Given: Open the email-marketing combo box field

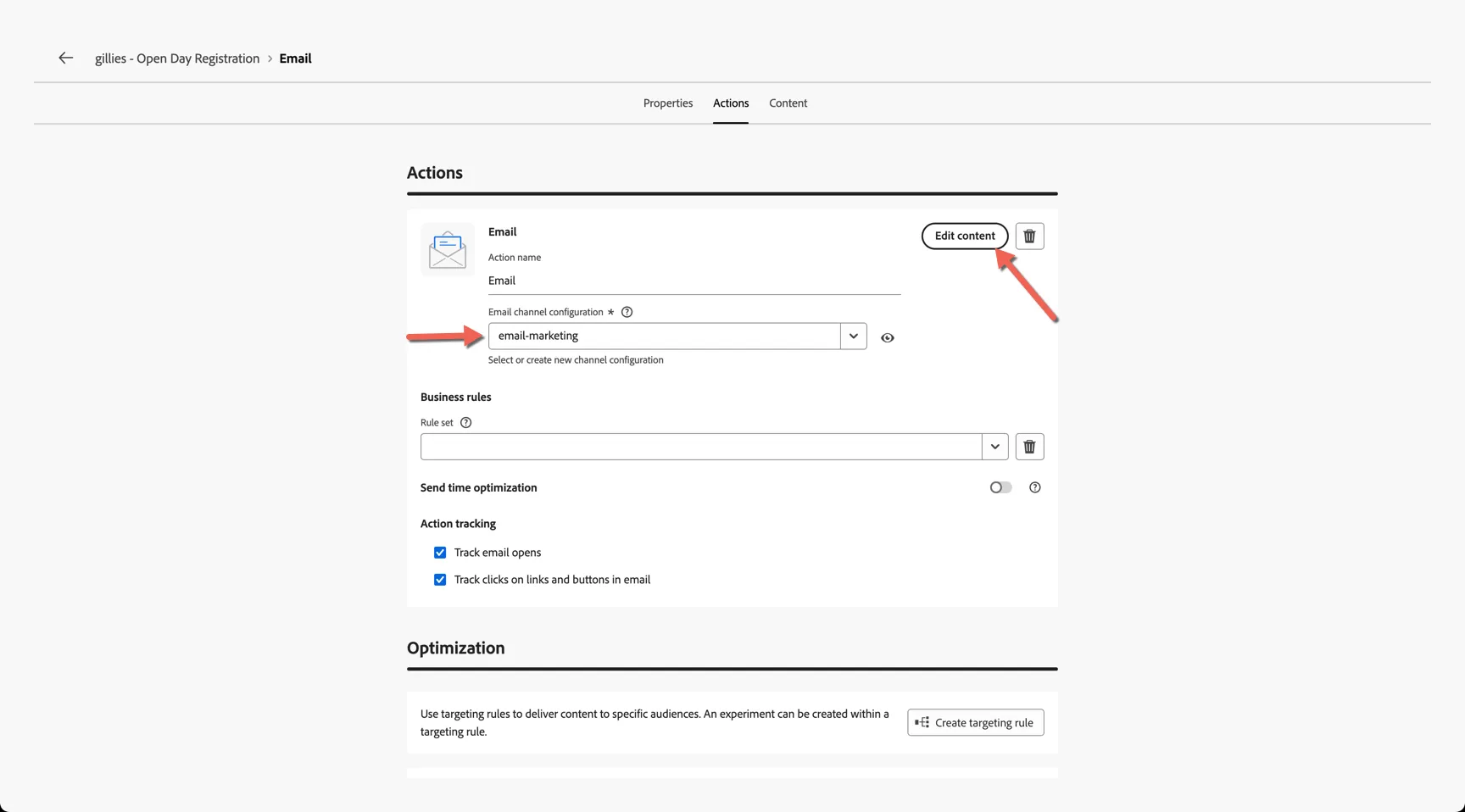Looking at the screenshot, I should 665,336.
